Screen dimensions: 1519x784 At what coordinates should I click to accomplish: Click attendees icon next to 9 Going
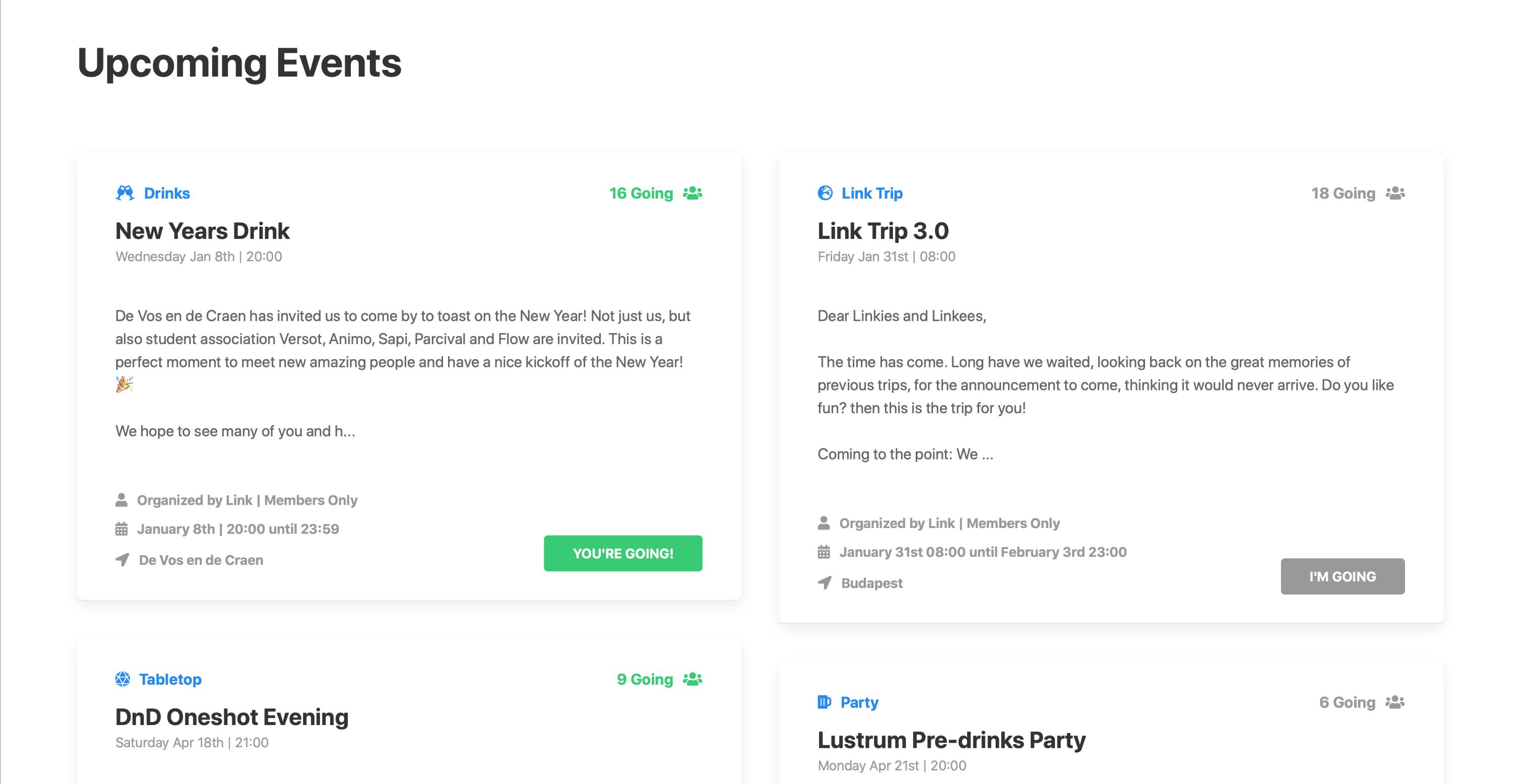[692, 679]
